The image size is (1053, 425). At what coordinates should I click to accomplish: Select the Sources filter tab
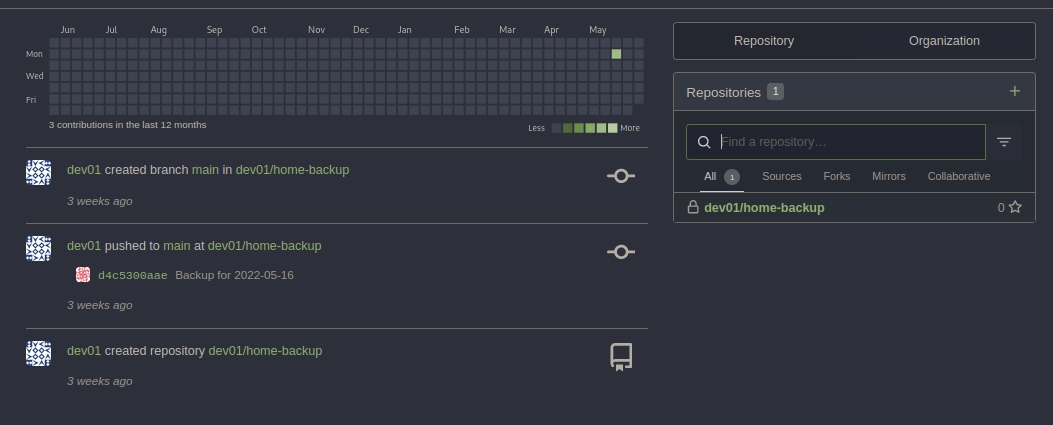[x=781, y=176]
